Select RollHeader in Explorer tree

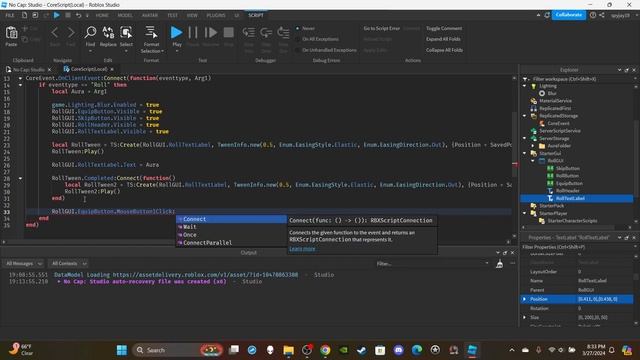point(568,191)
